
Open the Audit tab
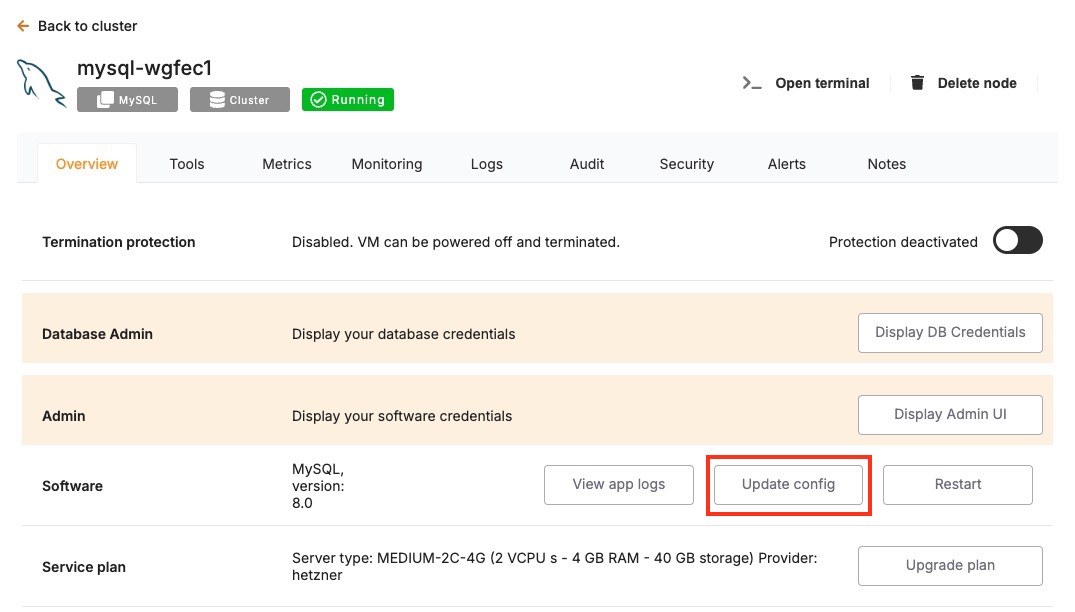(x=587, y=164)
